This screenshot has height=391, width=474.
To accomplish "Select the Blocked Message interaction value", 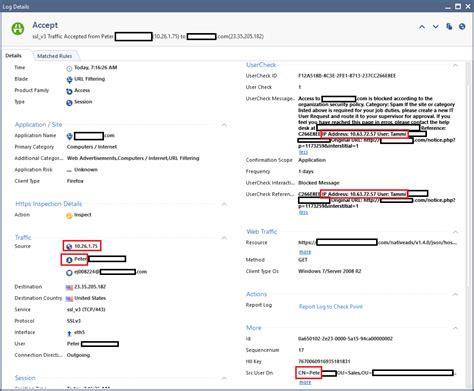I will pos(319,183).
